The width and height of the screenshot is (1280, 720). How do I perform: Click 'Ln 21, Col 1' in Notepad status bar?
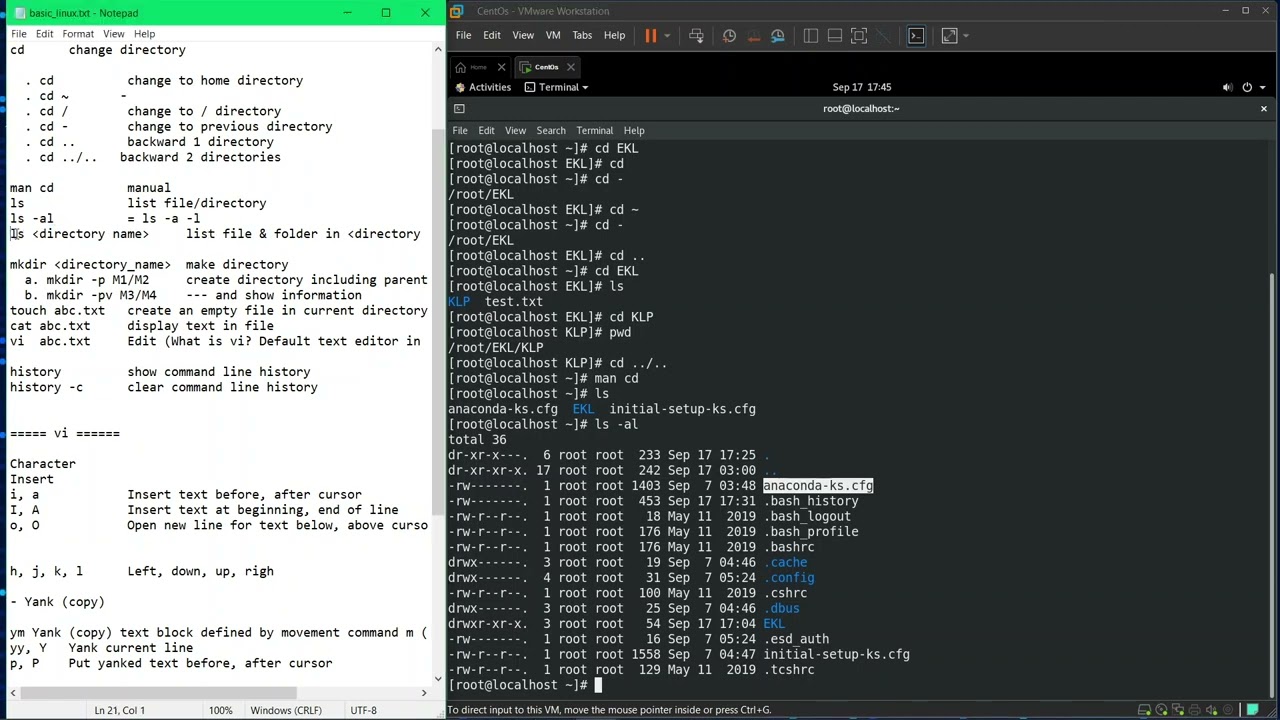120,710
